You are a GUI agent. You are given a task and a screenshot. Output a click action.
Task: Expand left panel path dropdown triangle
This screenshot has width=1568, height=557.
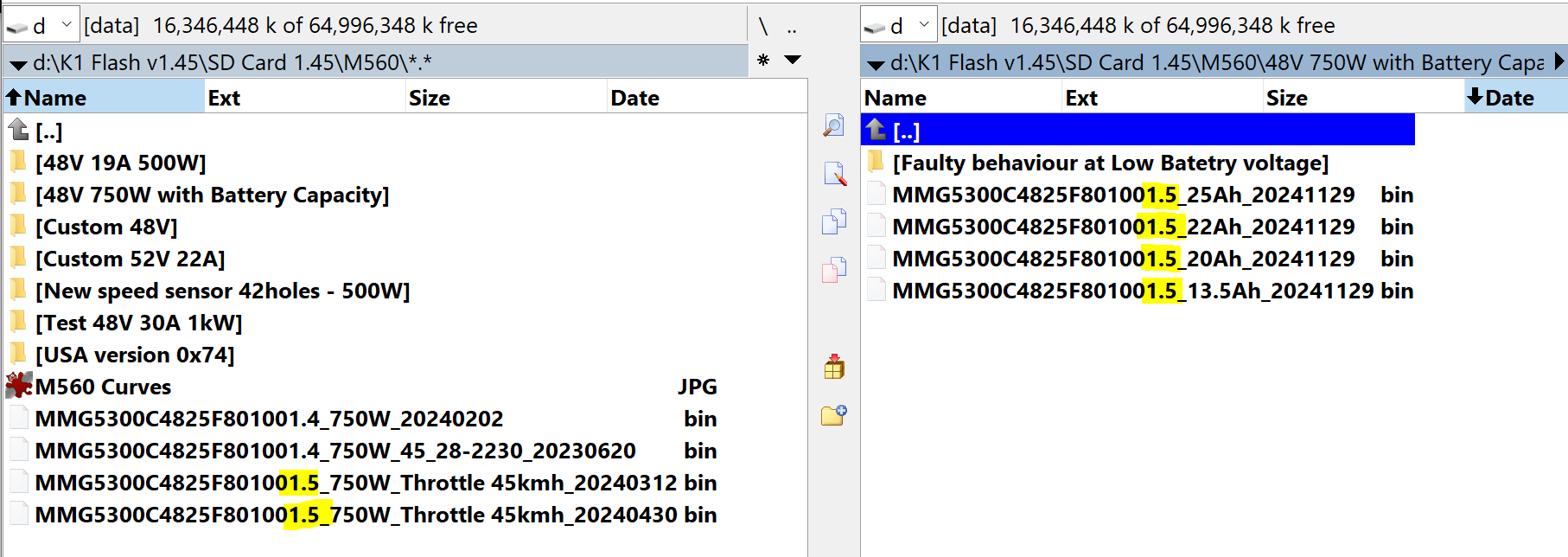(17, 64)
